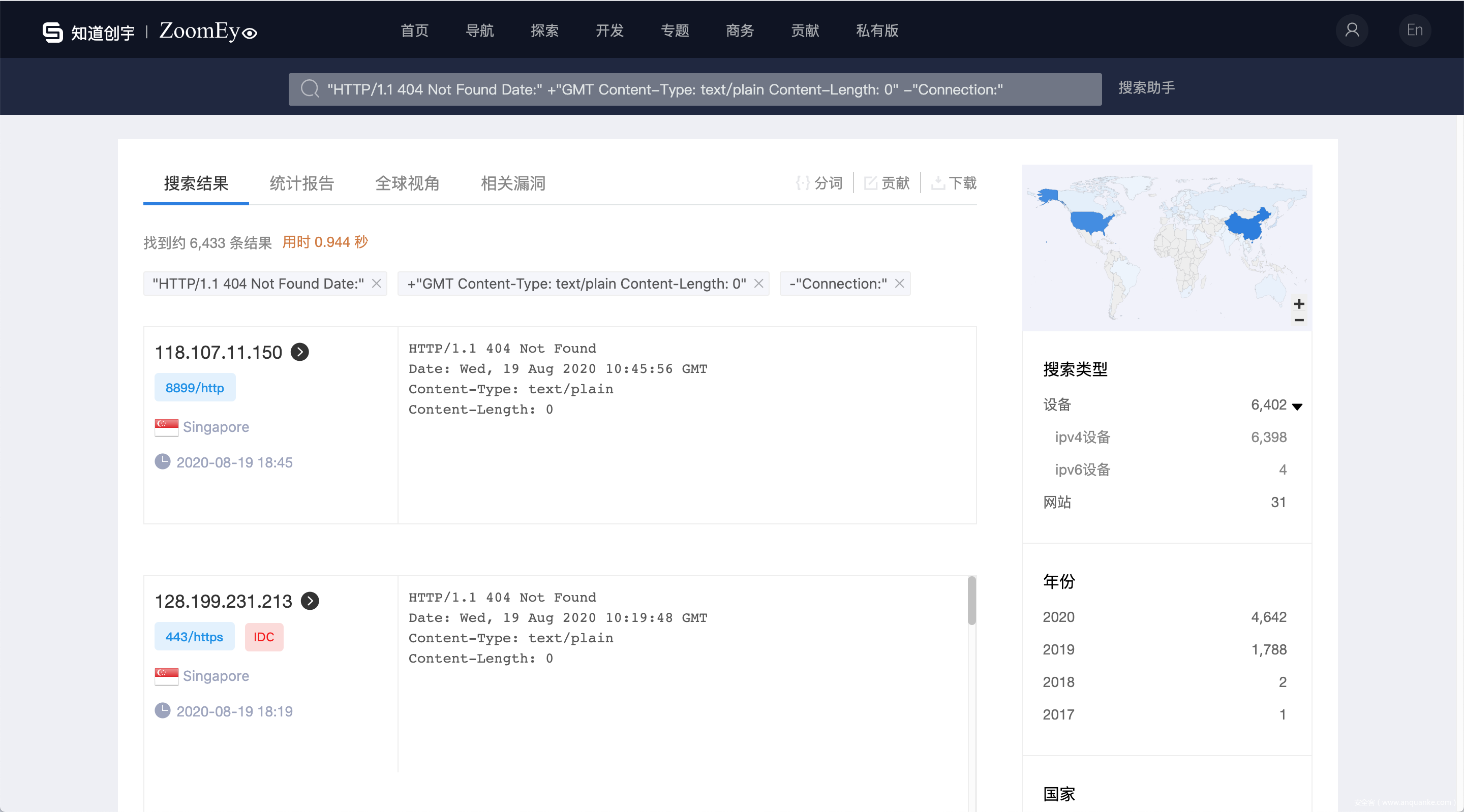Open details arrow for 118.107.11.150
This screenshot has width=1464, height=812.
(x=300, y=352)
